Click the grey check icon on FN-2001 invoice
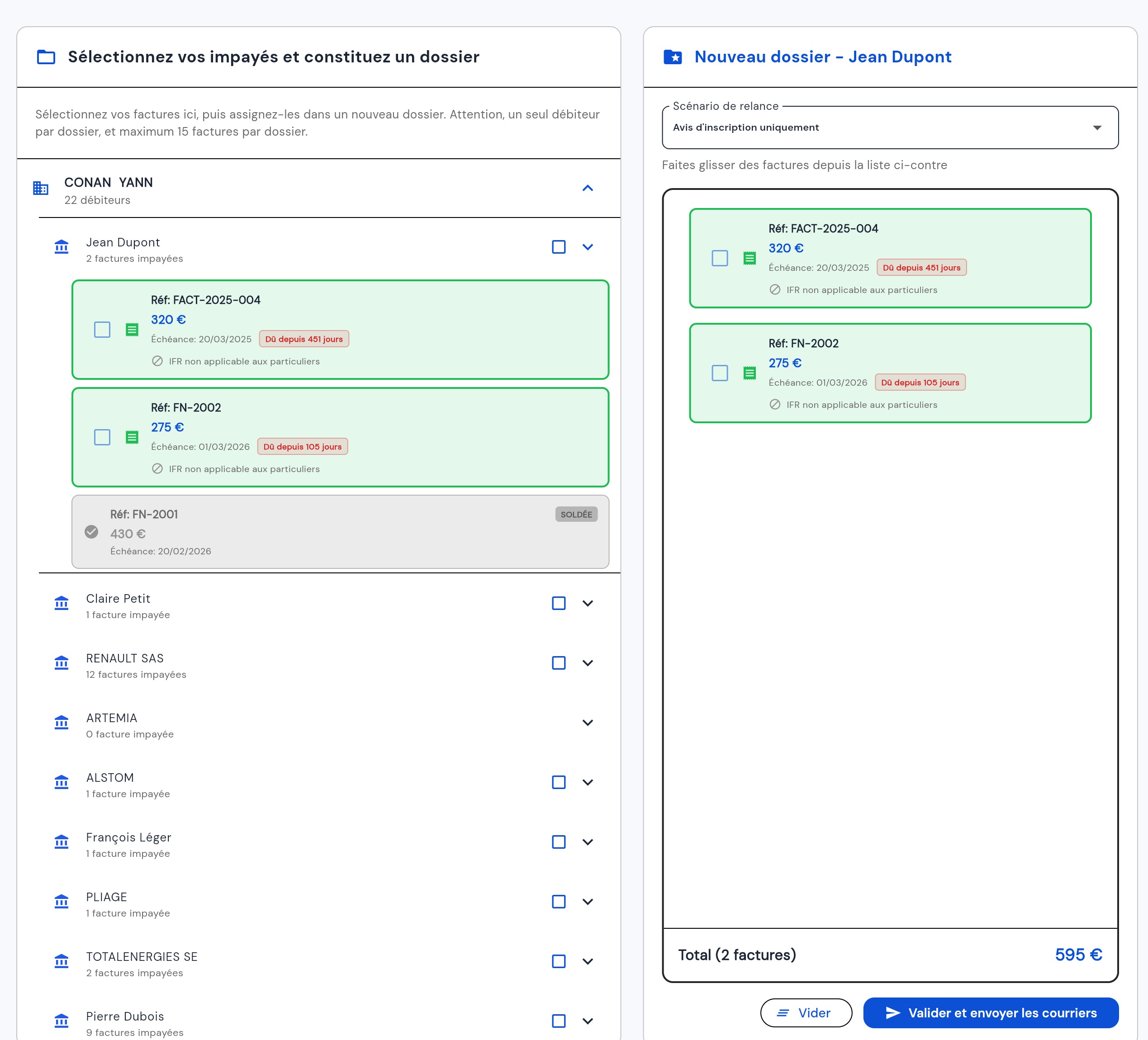Image resolution: width=1148 pixels, height=1040 pixels. [x=91, y=532]
